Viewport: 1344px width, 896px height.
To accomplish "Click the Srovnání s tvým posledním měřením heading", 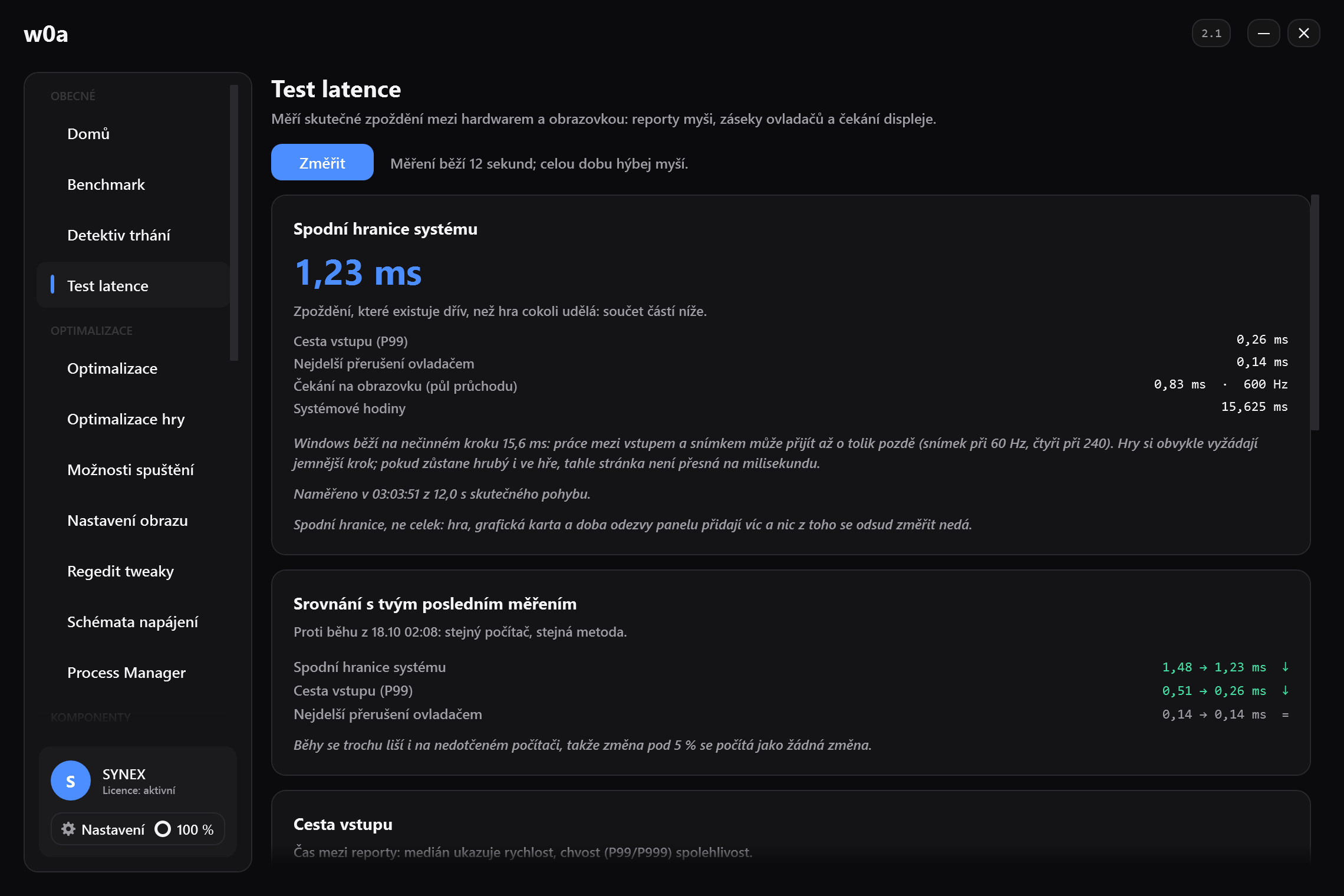I will pos(435,604).
